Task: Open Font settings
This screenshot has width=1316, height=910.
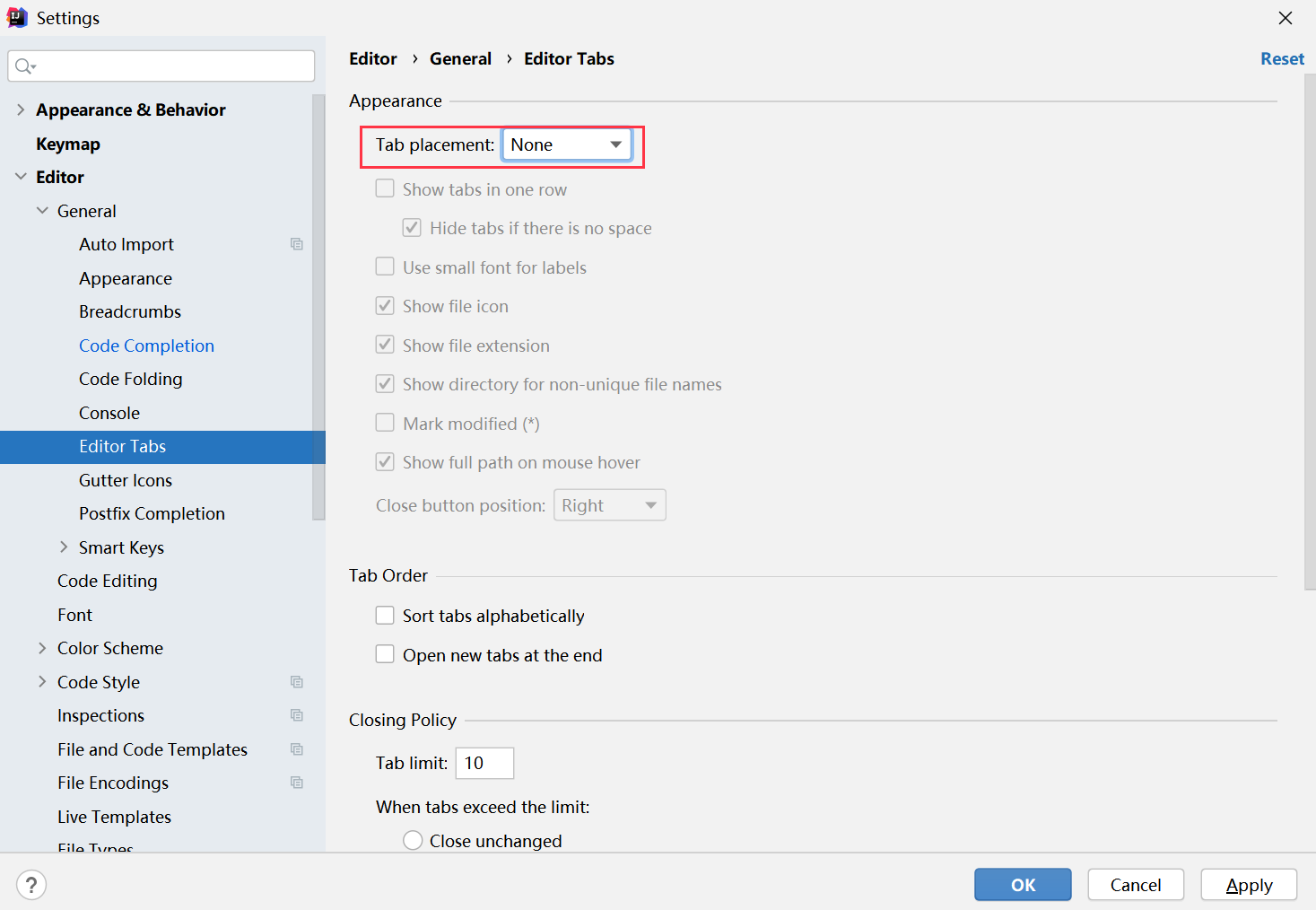Action: tap(75, 615)
